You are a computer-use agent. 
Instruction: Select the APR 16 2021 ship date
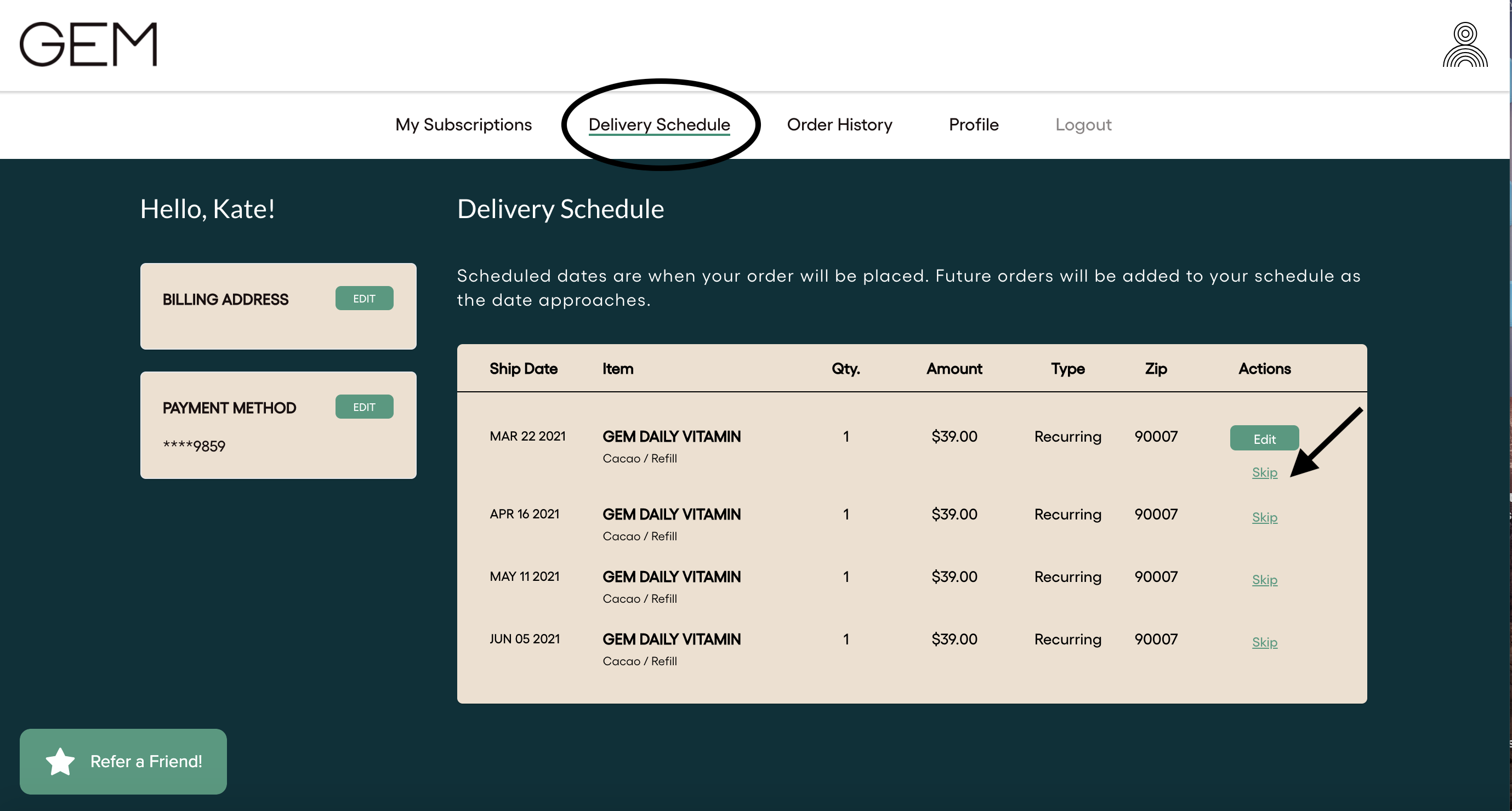tap(524, 514)
